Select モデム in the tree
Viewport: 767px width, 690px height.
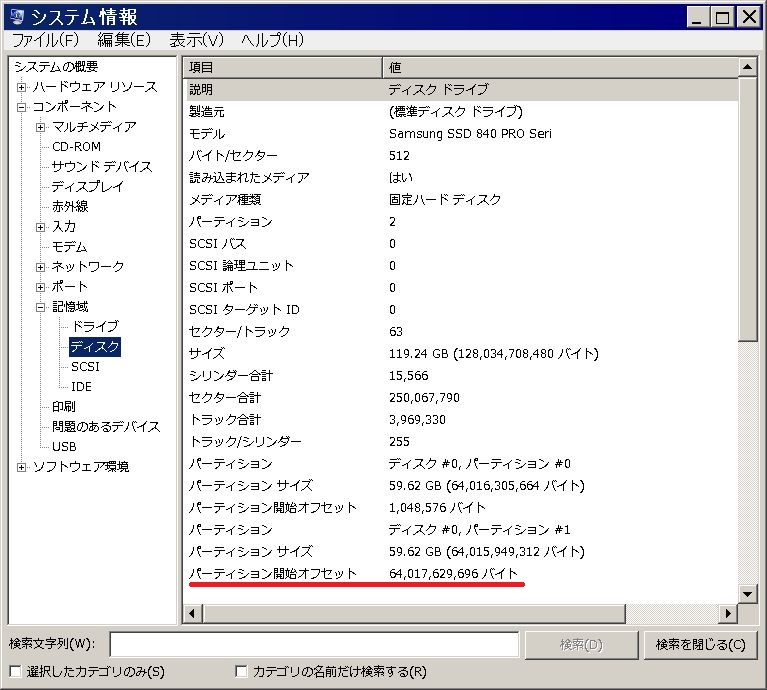pos(69,247)
